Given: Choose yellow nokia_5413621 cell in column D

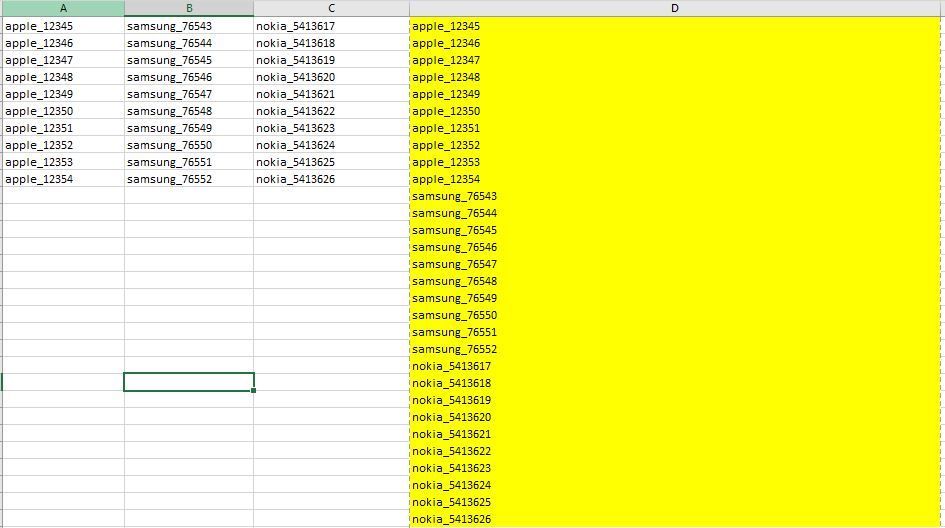Looking at the screenshot, I should click(675, 434).
